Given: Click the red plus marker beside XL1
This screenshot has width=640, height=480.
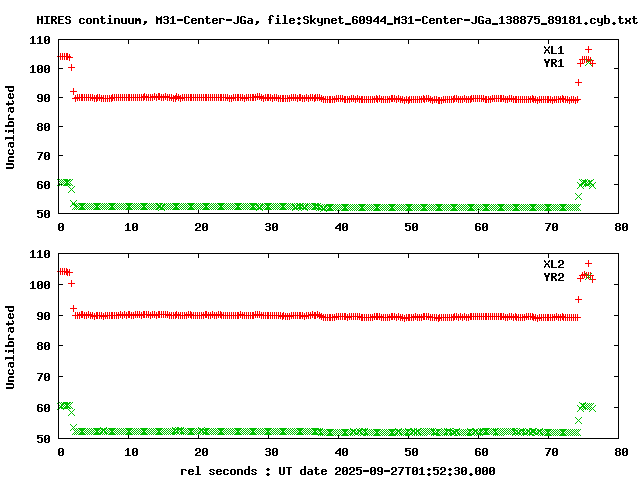Looking at the screenshot, I should pyautogui.click(x=588, y=50).
